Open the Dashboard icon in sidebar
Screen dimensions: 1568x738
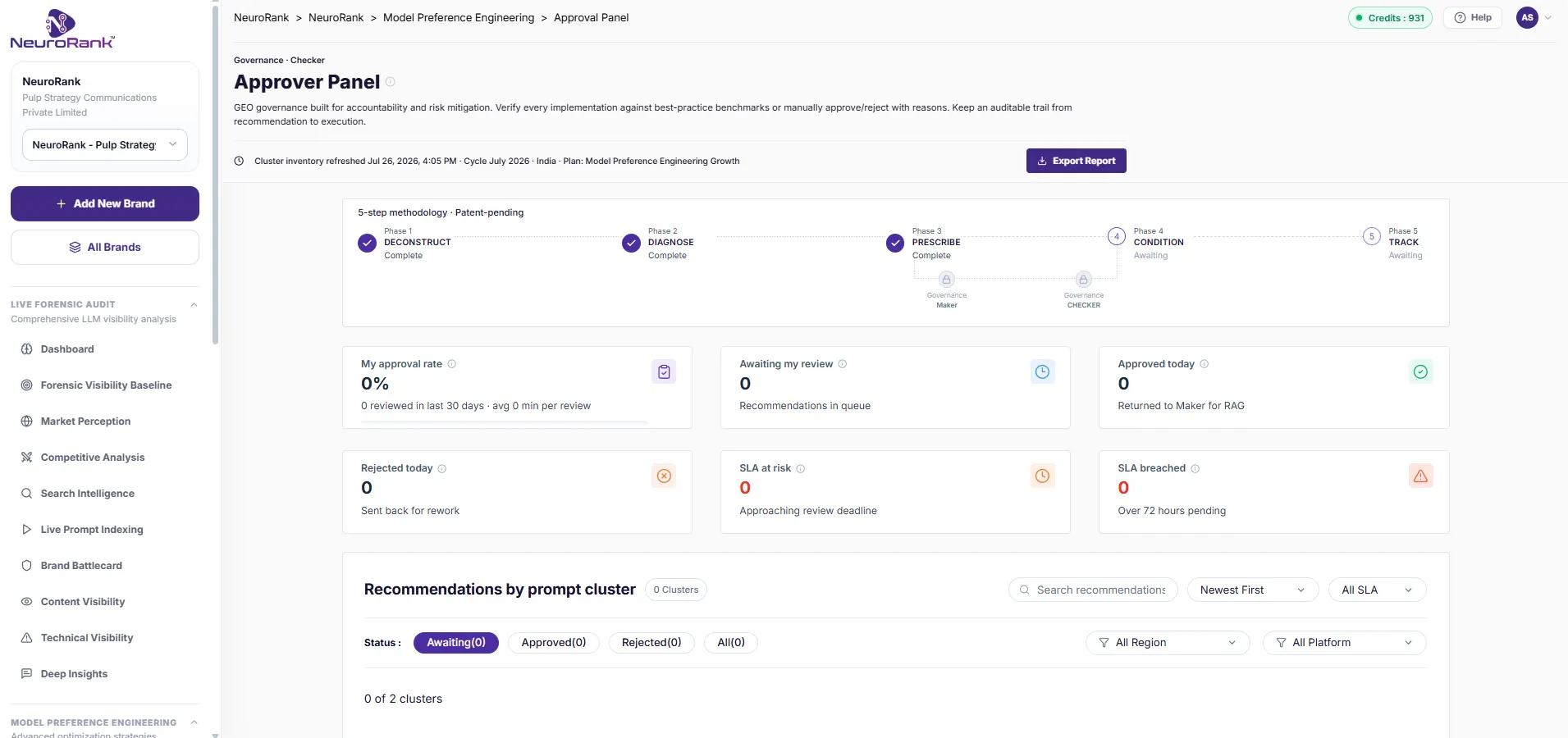[x=26, y=349]
